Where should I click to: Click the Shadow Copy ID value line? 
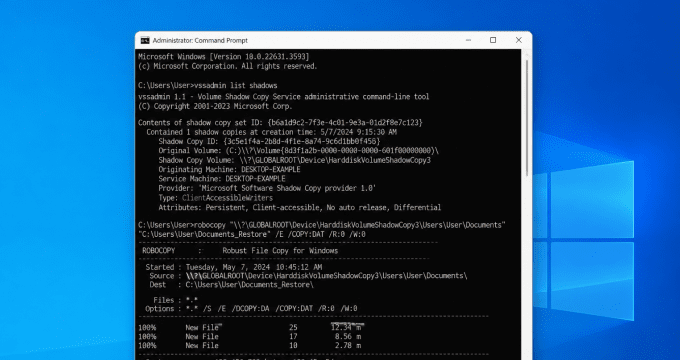pyautogui.click(x=269, y=141)
